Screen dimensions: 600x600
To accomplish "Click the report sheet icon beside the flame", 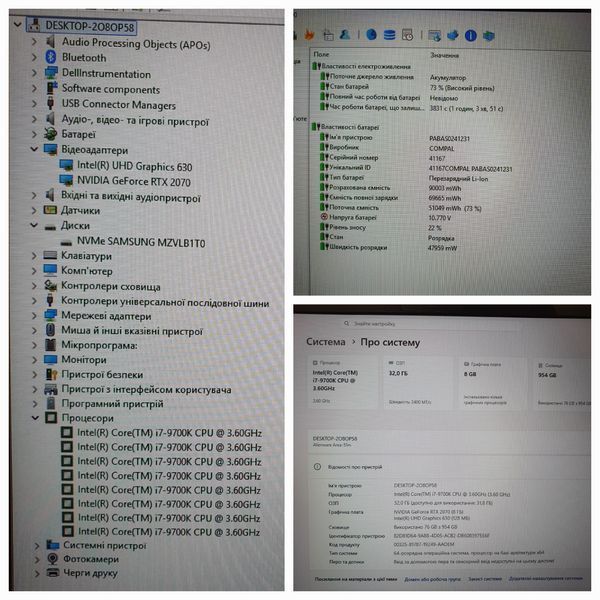I will pyautogui.click(x=328, y=35).
